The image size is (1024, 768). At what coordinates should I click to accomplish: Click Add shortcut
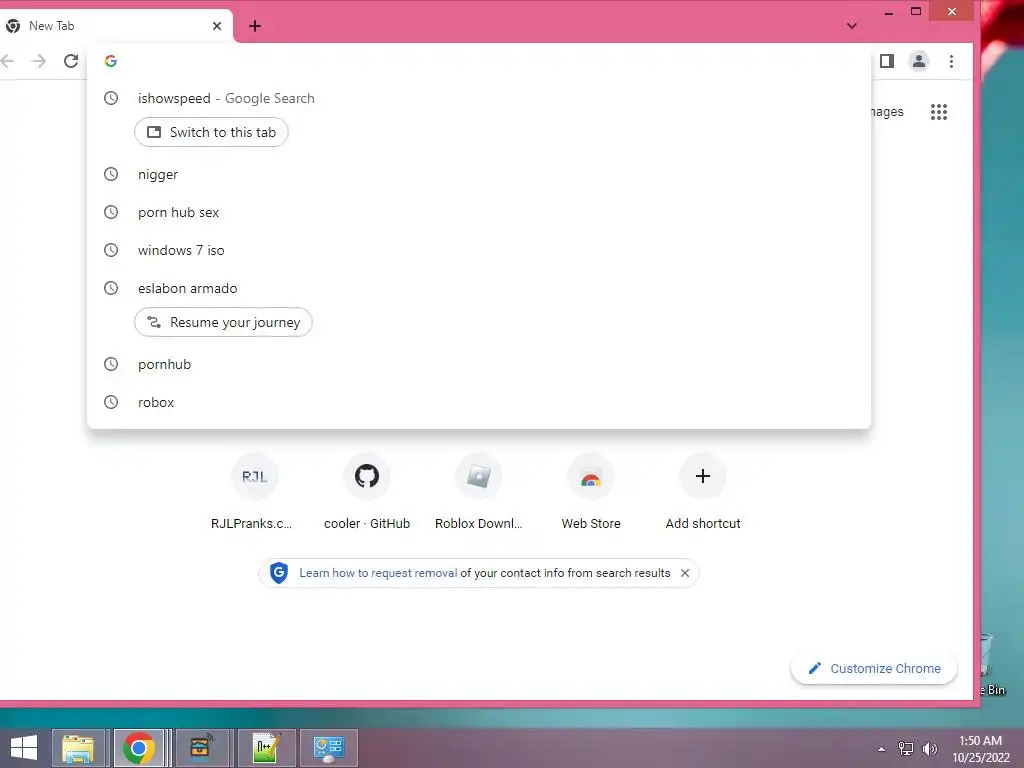pyautogui.click(x=703, y=493)
